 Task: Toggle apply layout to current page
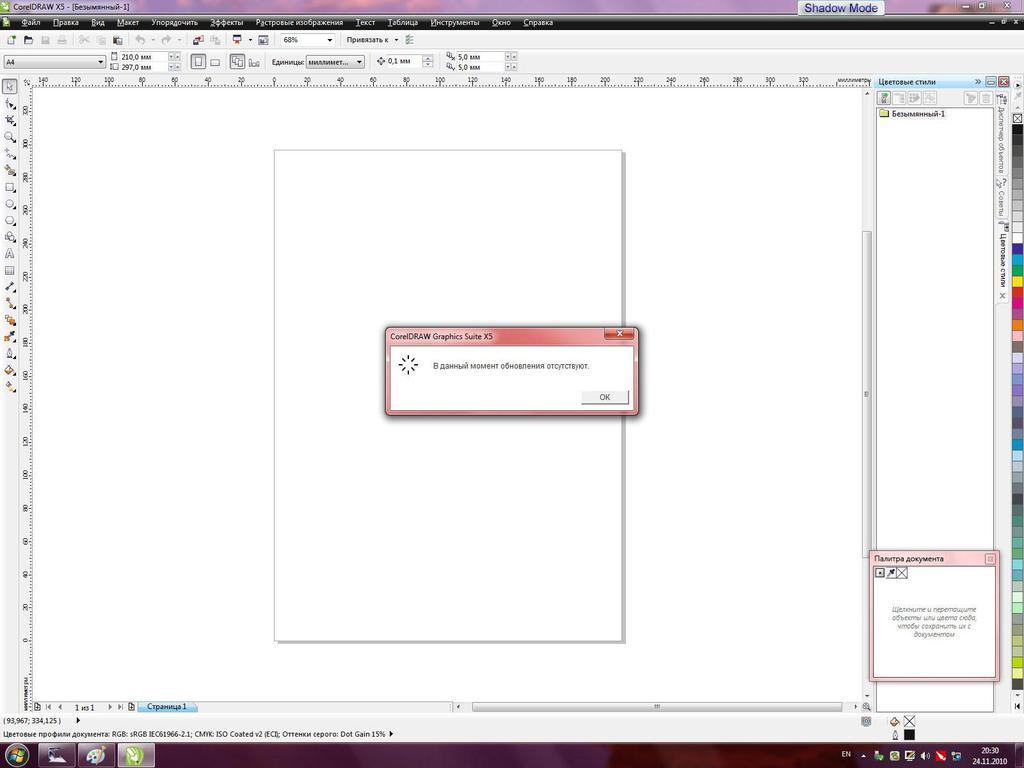tap(254, 62)
